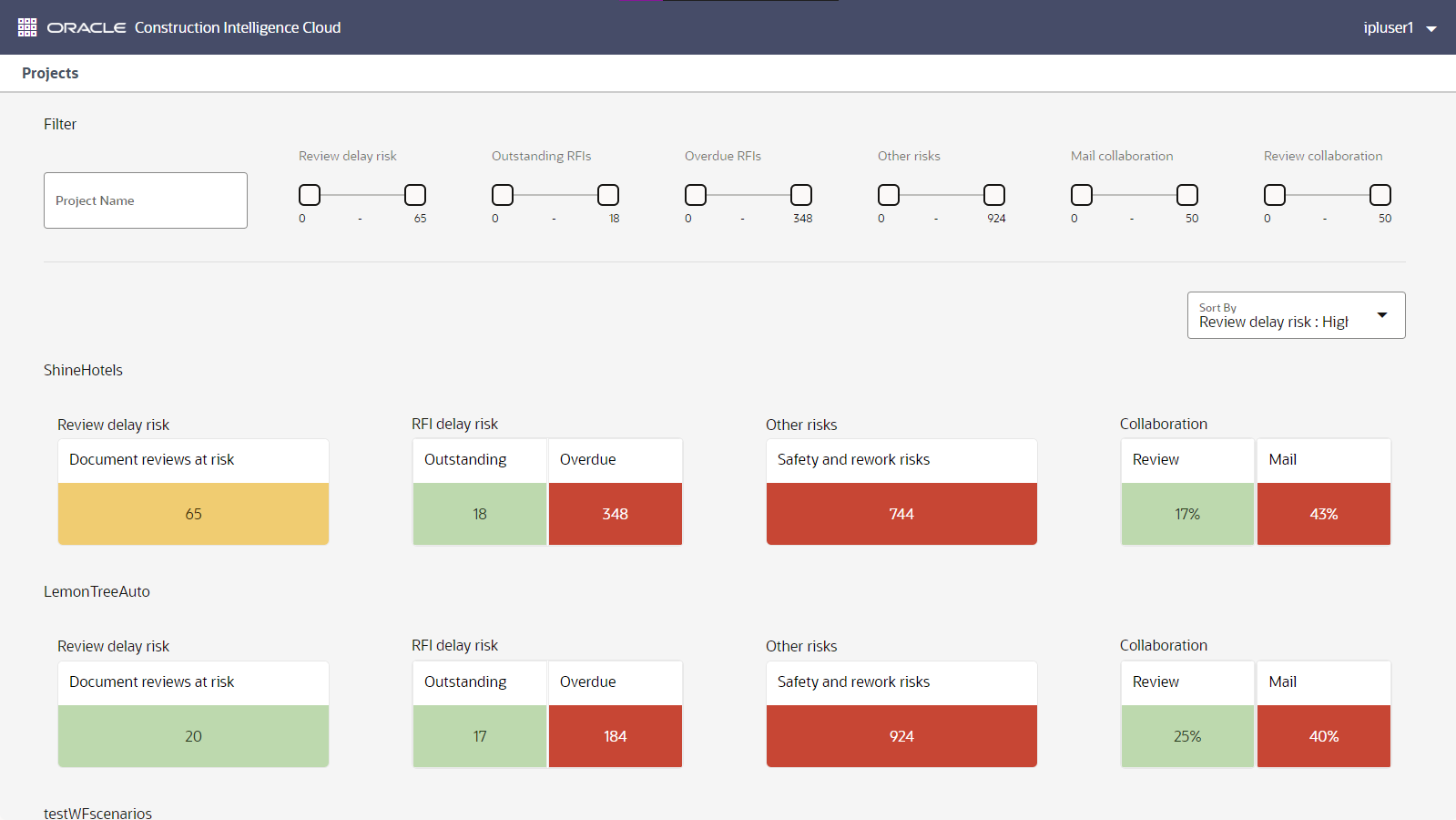Click LemonTreeAuto safety and rework tile 924
1456x820 pixels.
click(901, 736)
